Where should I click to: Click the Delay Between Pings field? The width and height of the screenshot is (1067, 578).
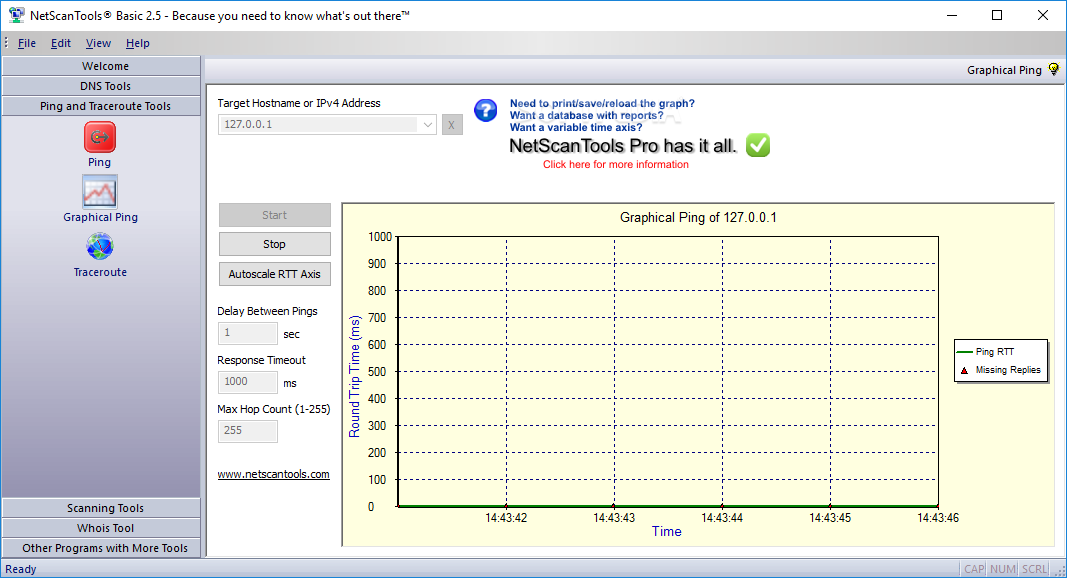(248, 333)
